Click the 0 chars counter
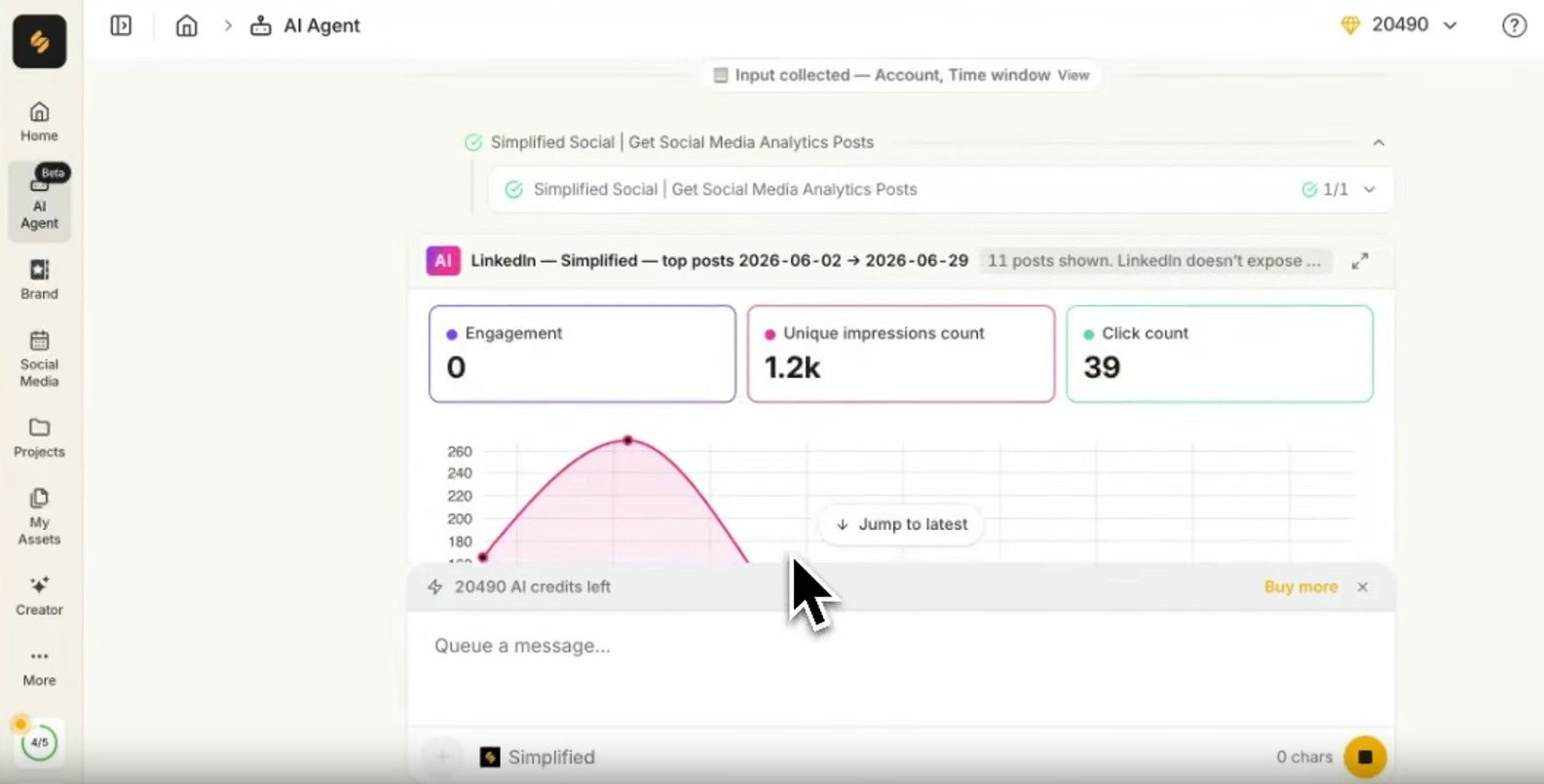The image size is (1544, 784). click(1303, 757)
